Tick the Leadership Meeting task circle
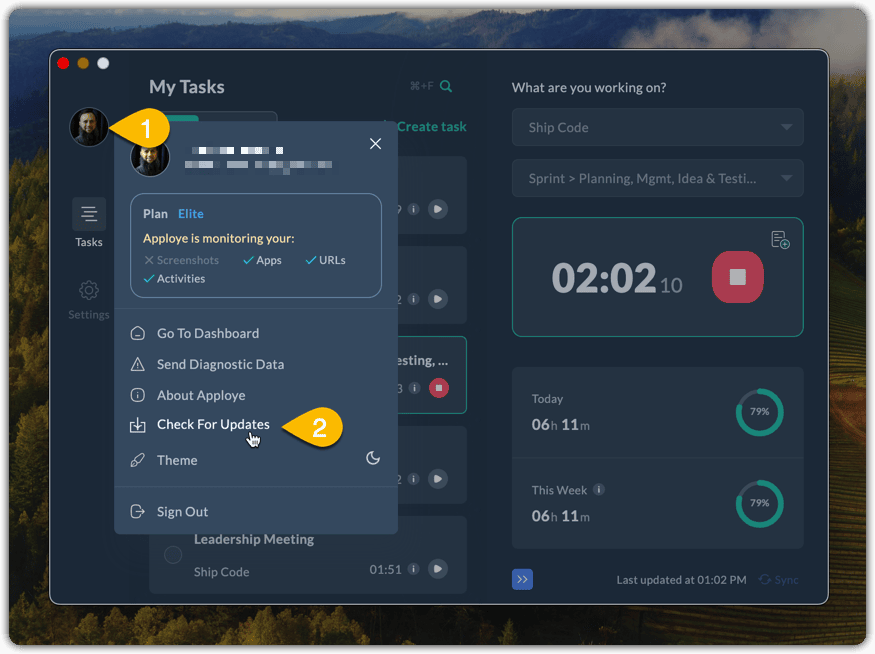 pos(173,554)
